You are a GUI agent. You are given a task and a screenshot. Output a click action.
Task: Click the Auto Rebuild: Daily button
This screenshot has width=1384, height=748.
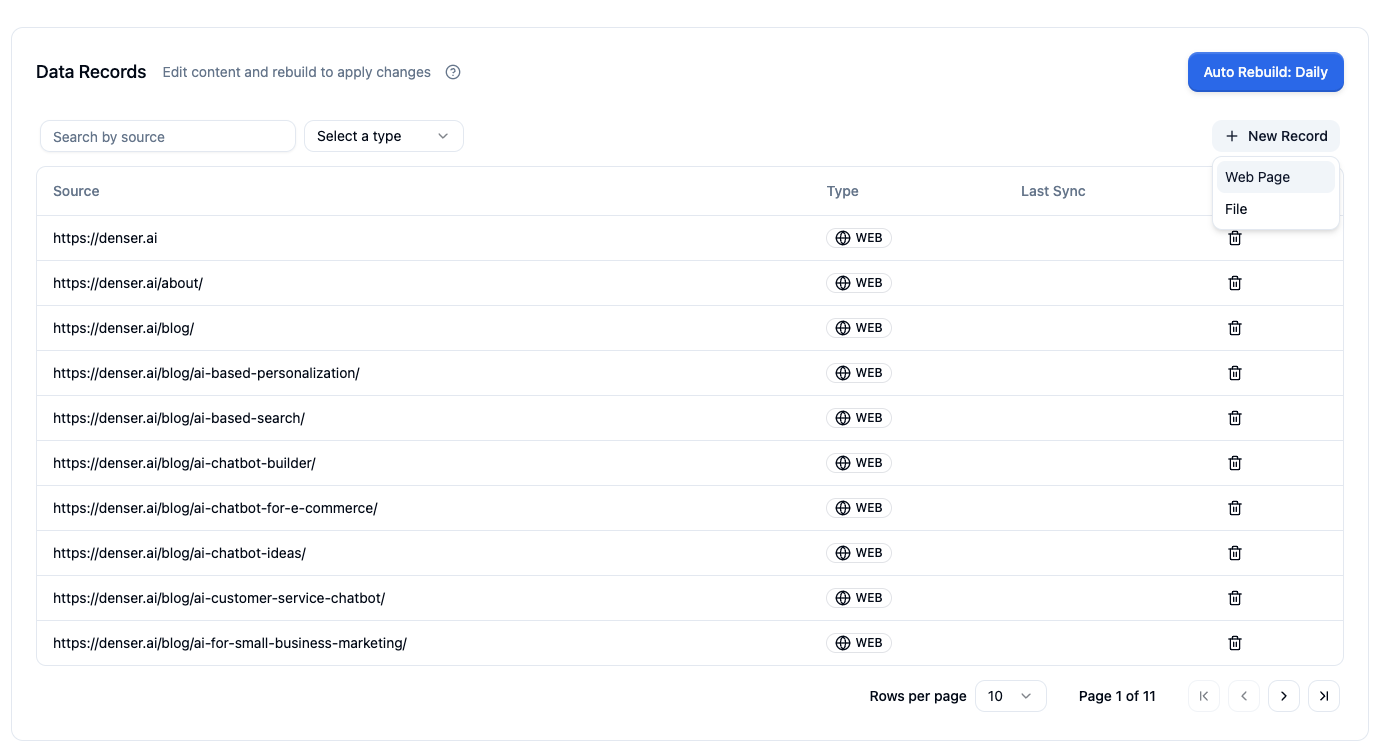pos(1266,72)
